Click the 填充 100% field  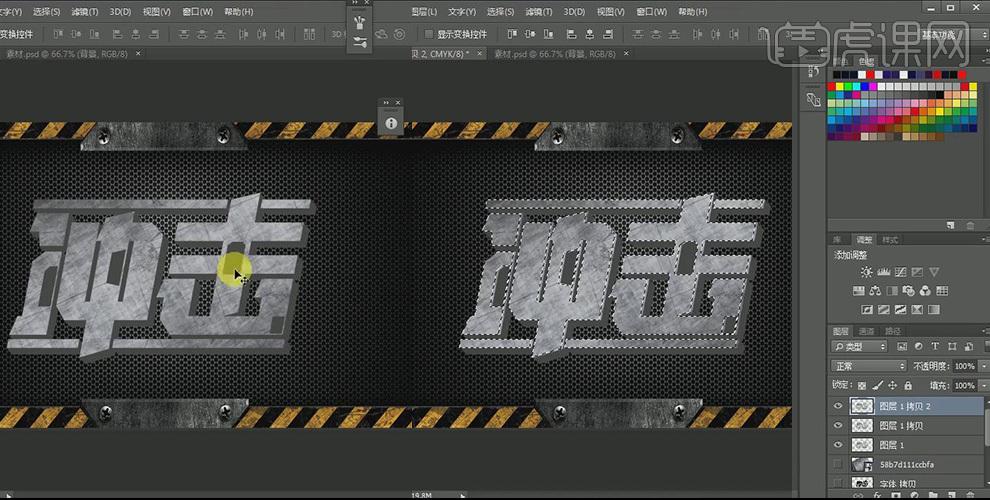[964, 385]
